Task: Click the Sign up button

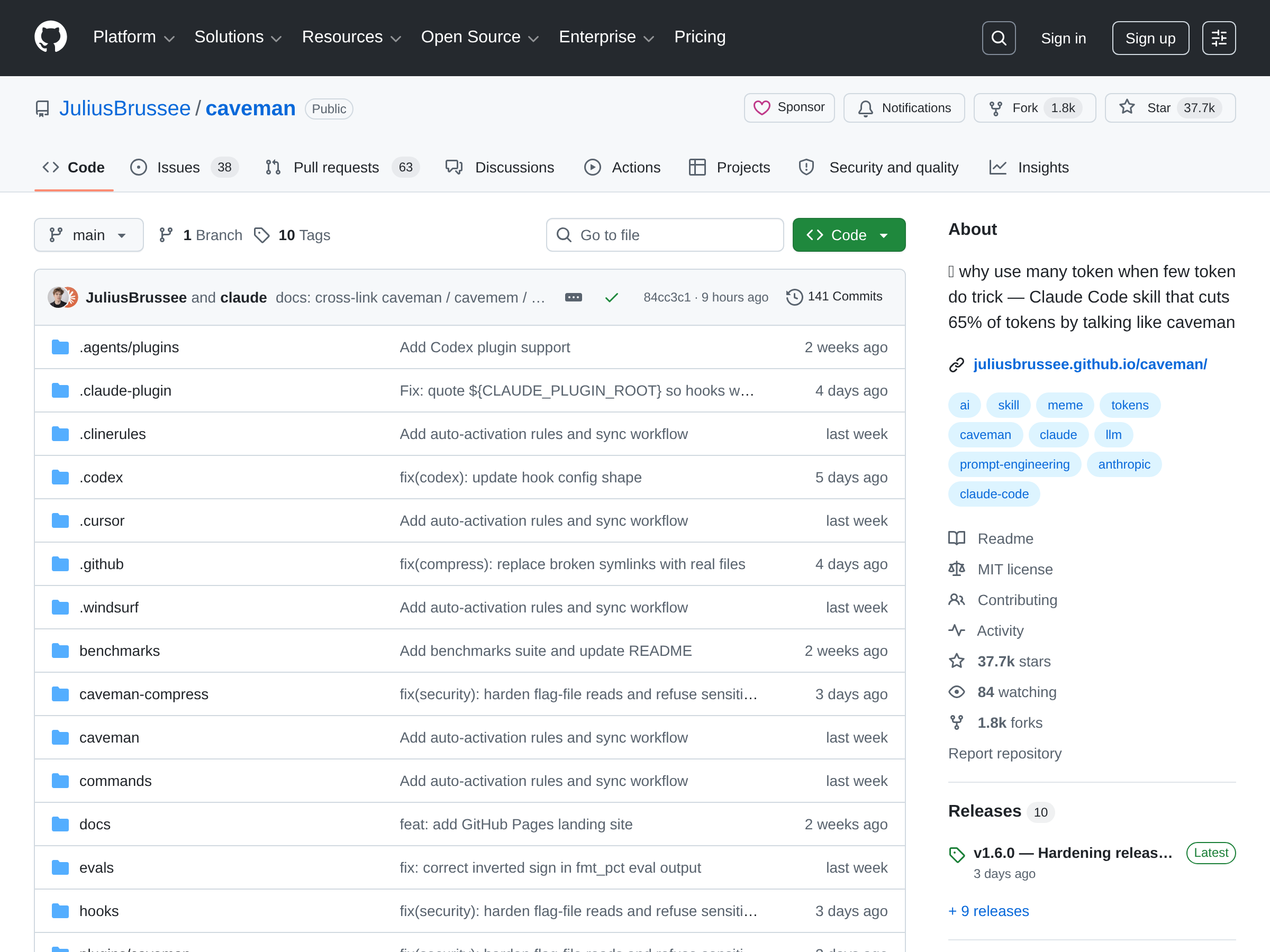Action: pos(1150,38)
